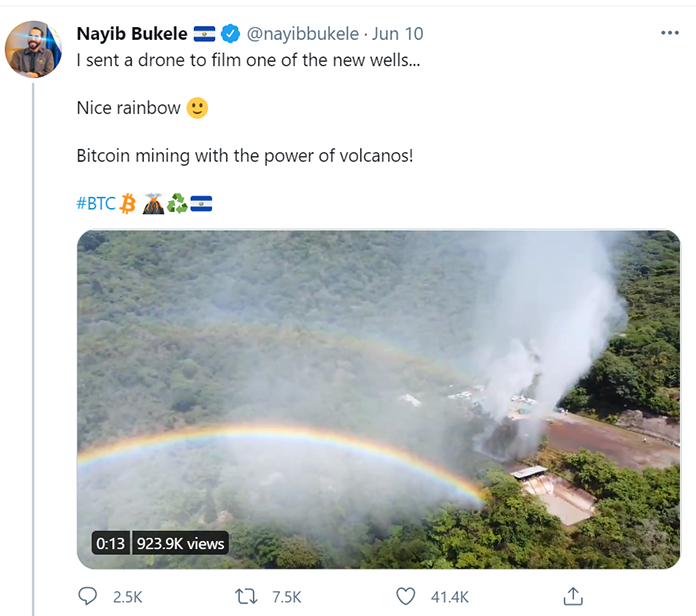Click the reply speech bubble icon
The width and height of the screenshot is (696, 616).
click(x=88, y=596)
